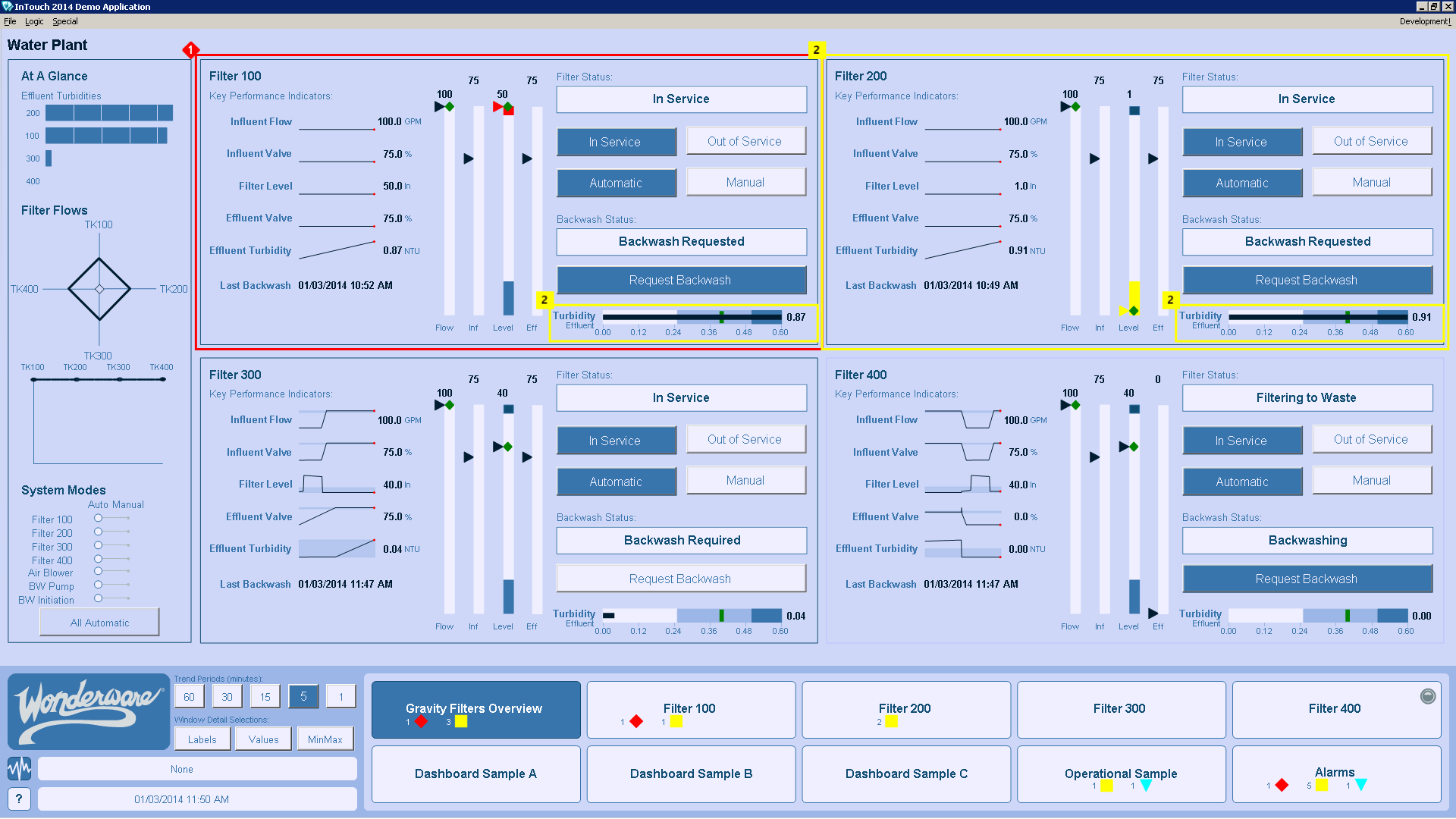Set Filter 200 to Out of Service
This screenshot has height=819, width=1456.
[x=1370, y=142]
